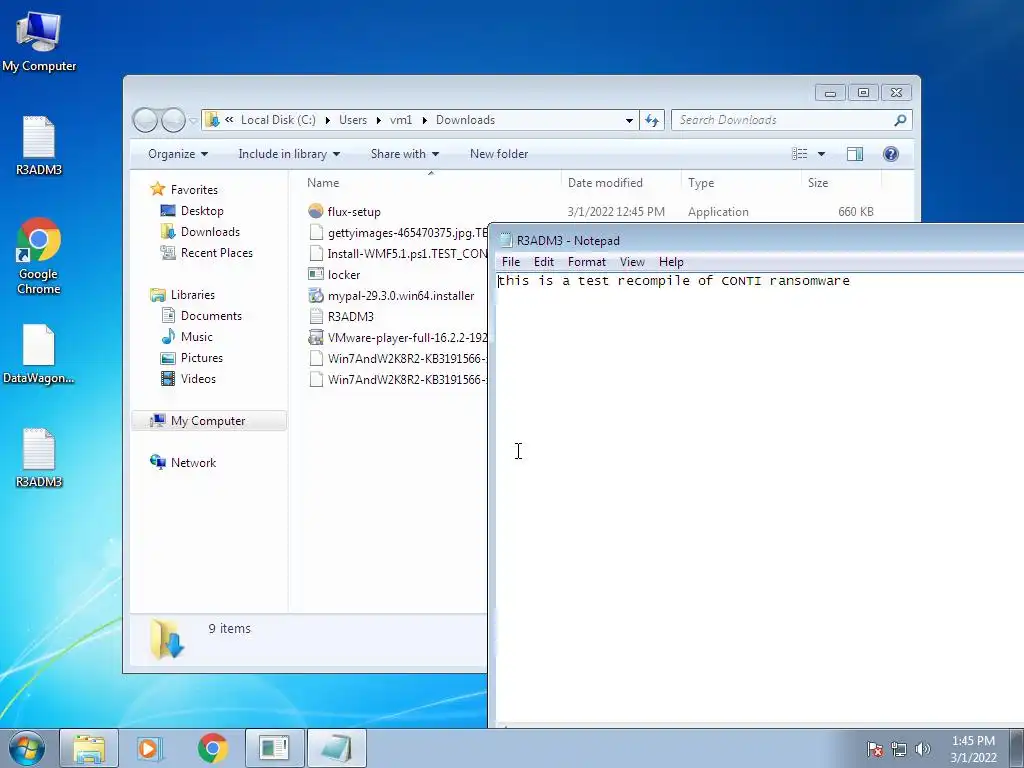Click Explorer's Back navigation button

[x=145, y=120]
